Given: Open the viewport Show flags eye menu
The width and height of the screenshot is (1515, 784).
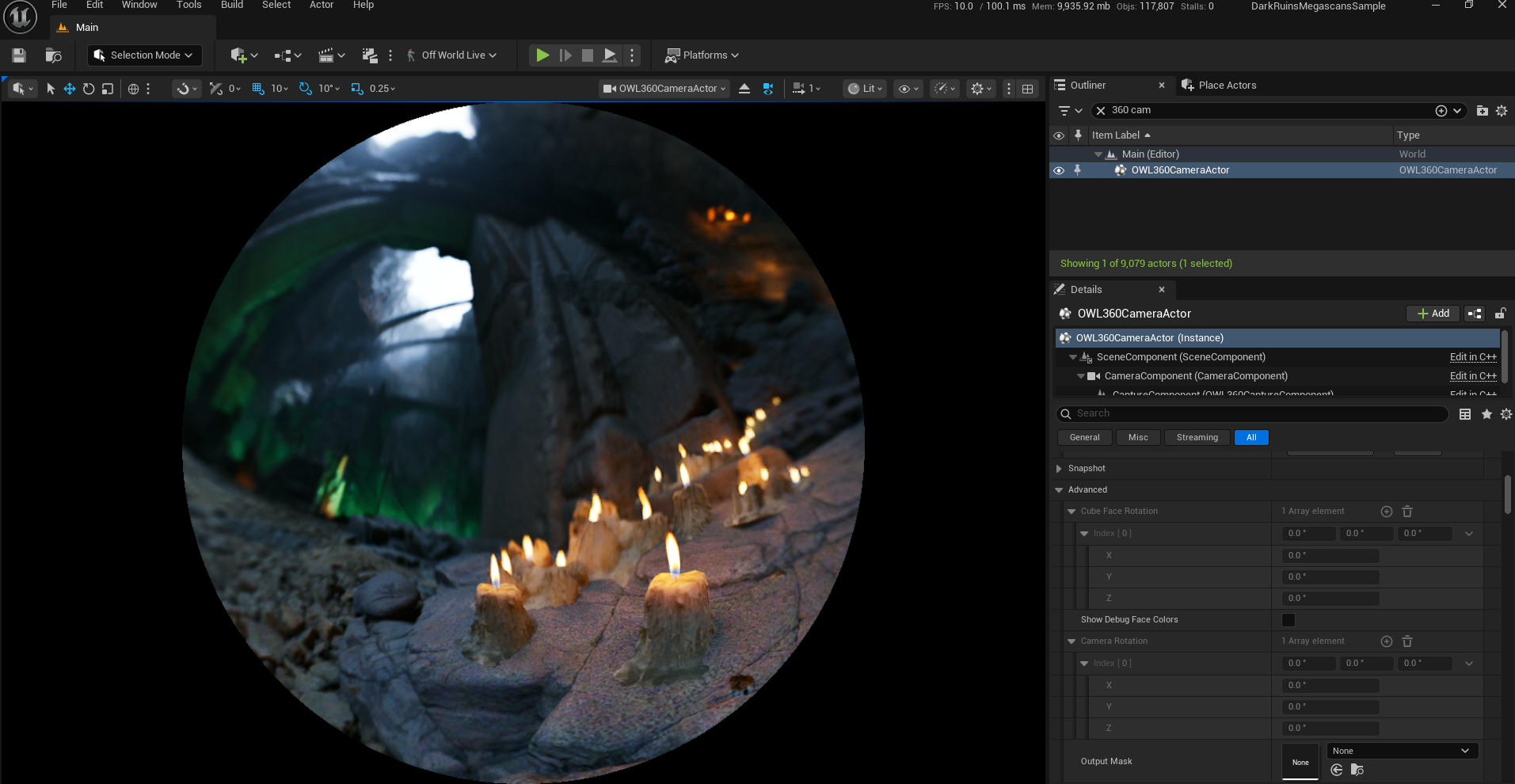Looking at the screenshot, I should 908,89.
